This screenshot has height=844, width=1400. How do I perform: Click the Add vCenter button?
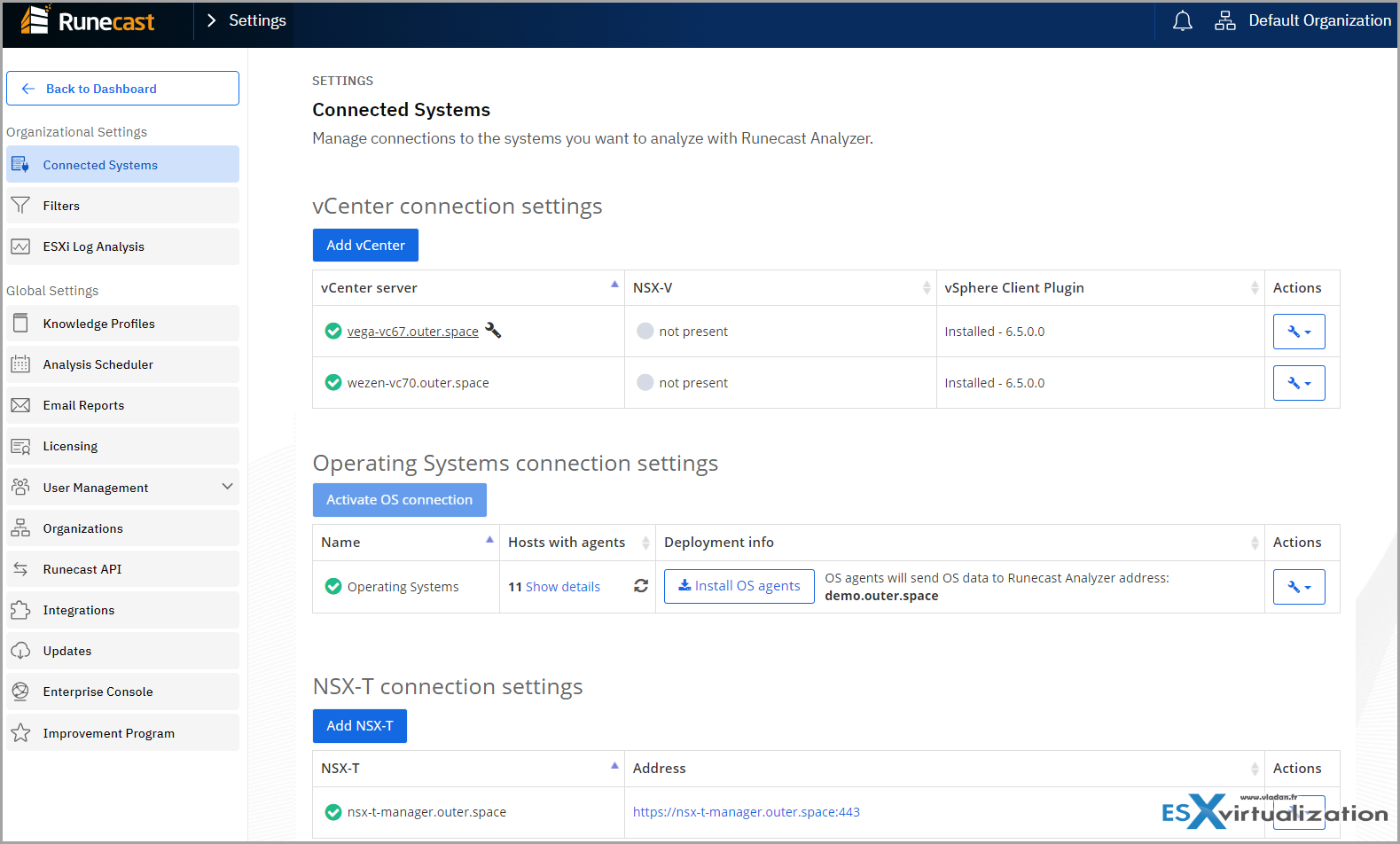(x=365, y=246)
